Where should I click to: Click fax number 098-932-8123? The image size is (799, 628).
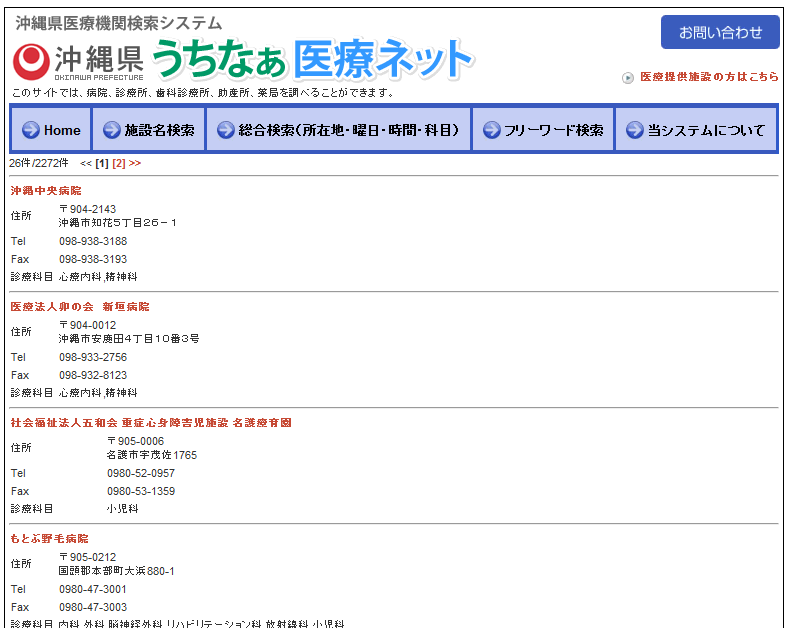click(x=93, y=375)
